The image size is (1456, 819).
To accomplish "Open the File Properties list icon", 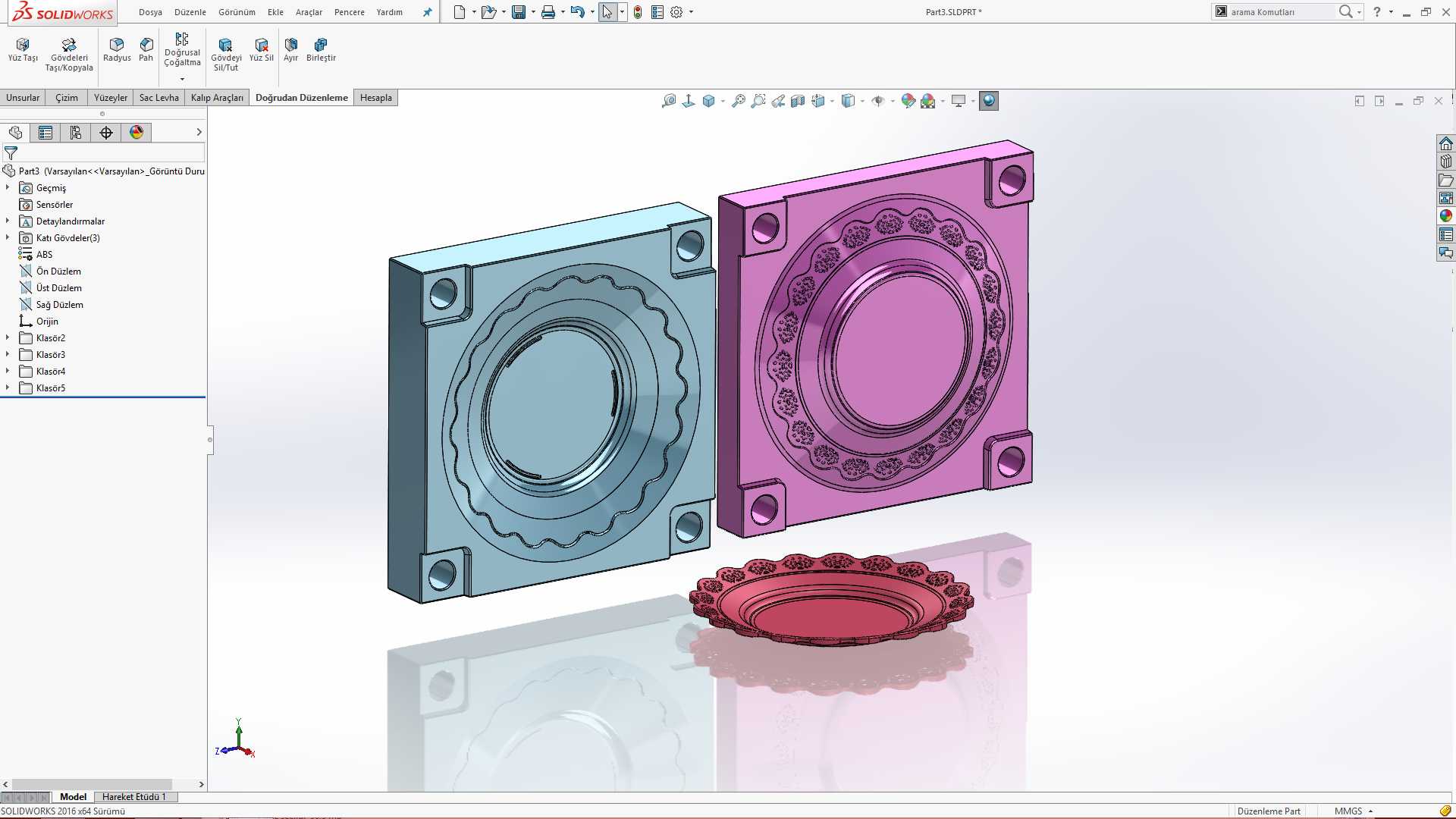I will pyautogui.click(x=657, y=12).
